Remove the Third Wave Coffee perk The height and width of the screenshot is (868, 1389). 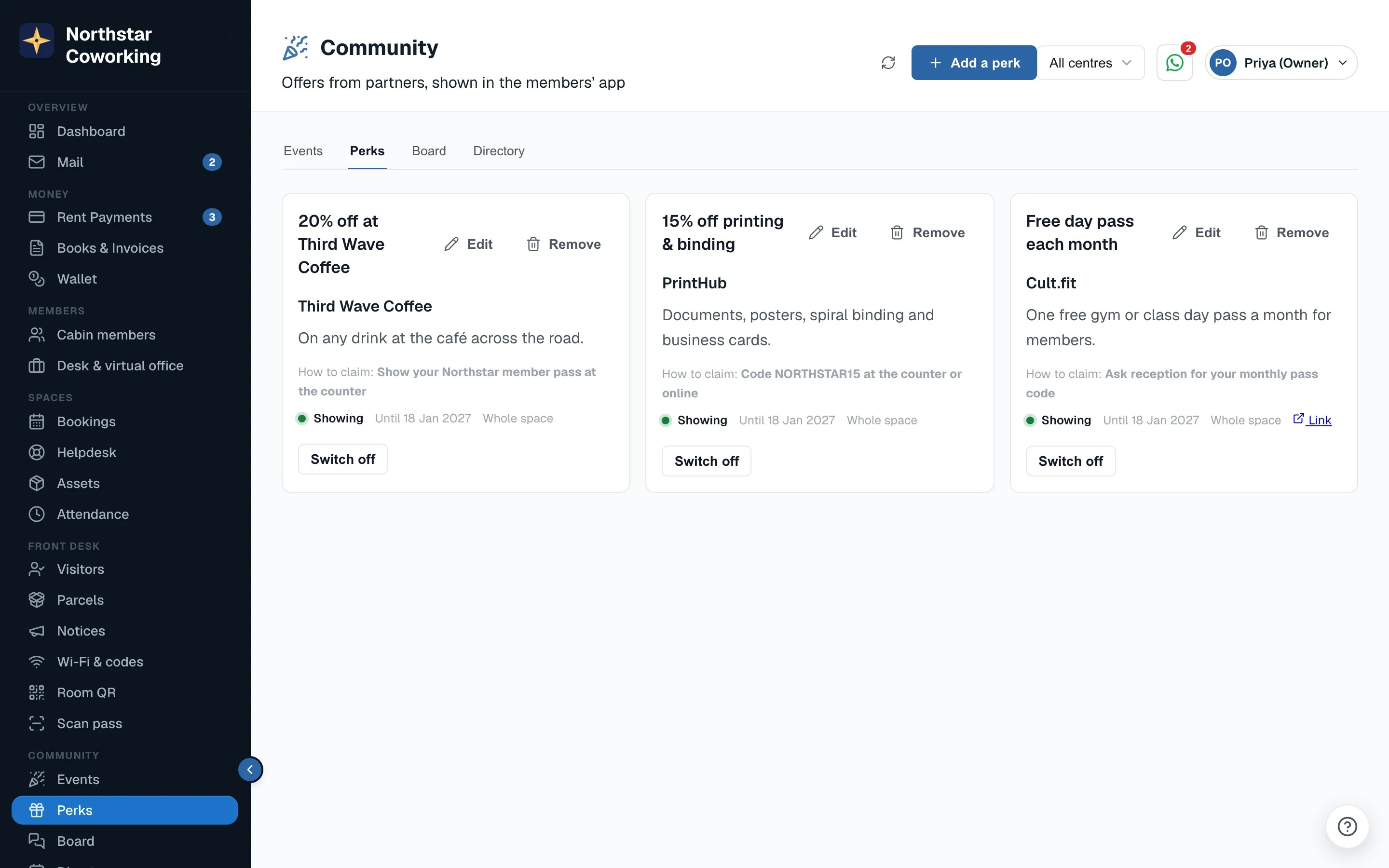click(x=564, y=244)
